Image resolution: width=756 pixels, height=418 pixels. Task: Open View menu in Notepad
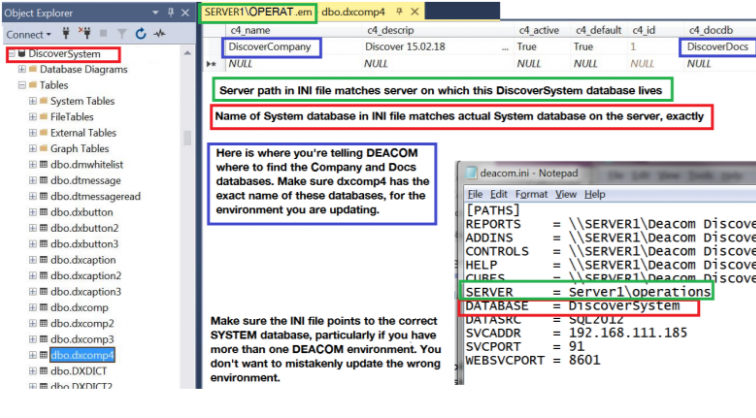[x=566, y=194]
